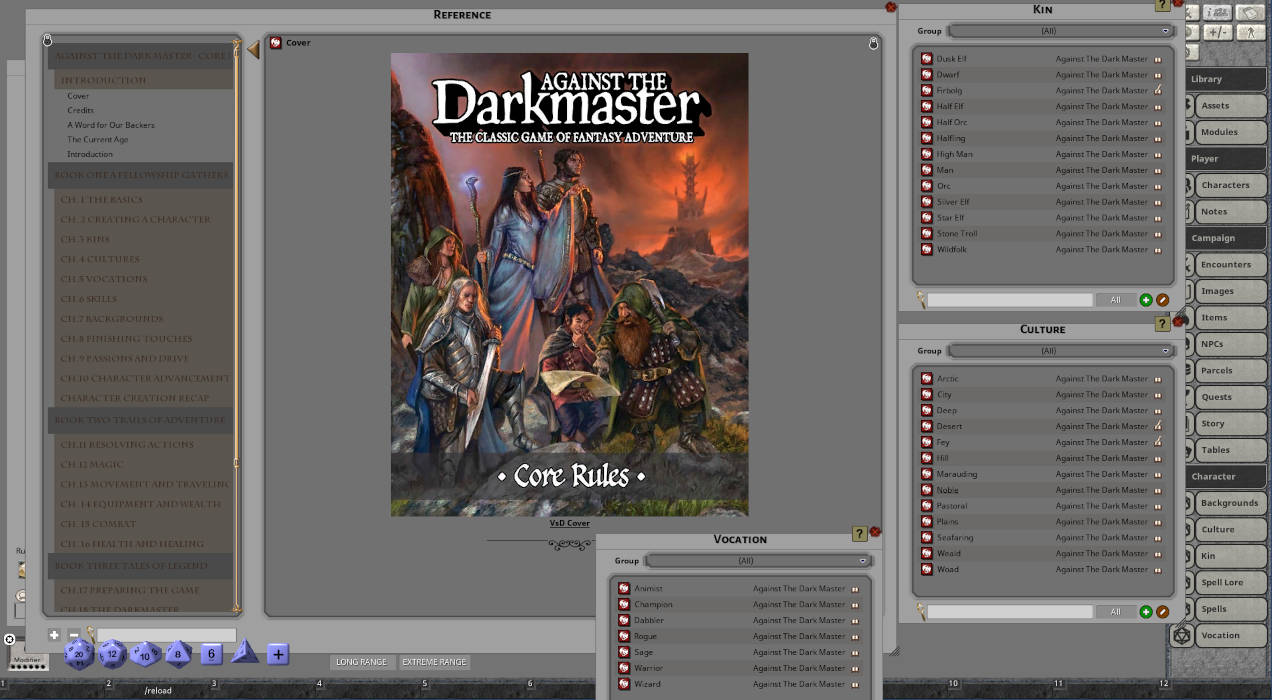Click the Reference index scrollbar
The image size is (1272, 700).
pos(237,325)
